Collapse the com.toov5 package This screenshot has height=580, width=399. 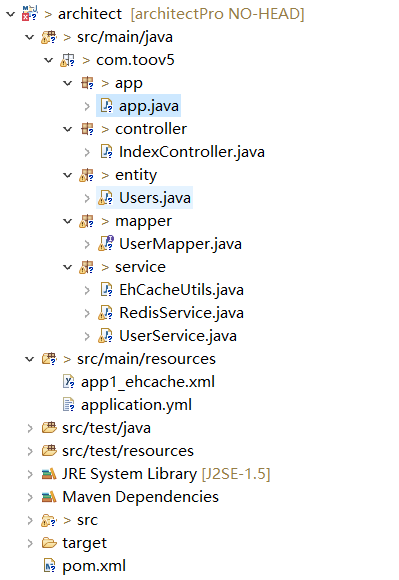48,60
